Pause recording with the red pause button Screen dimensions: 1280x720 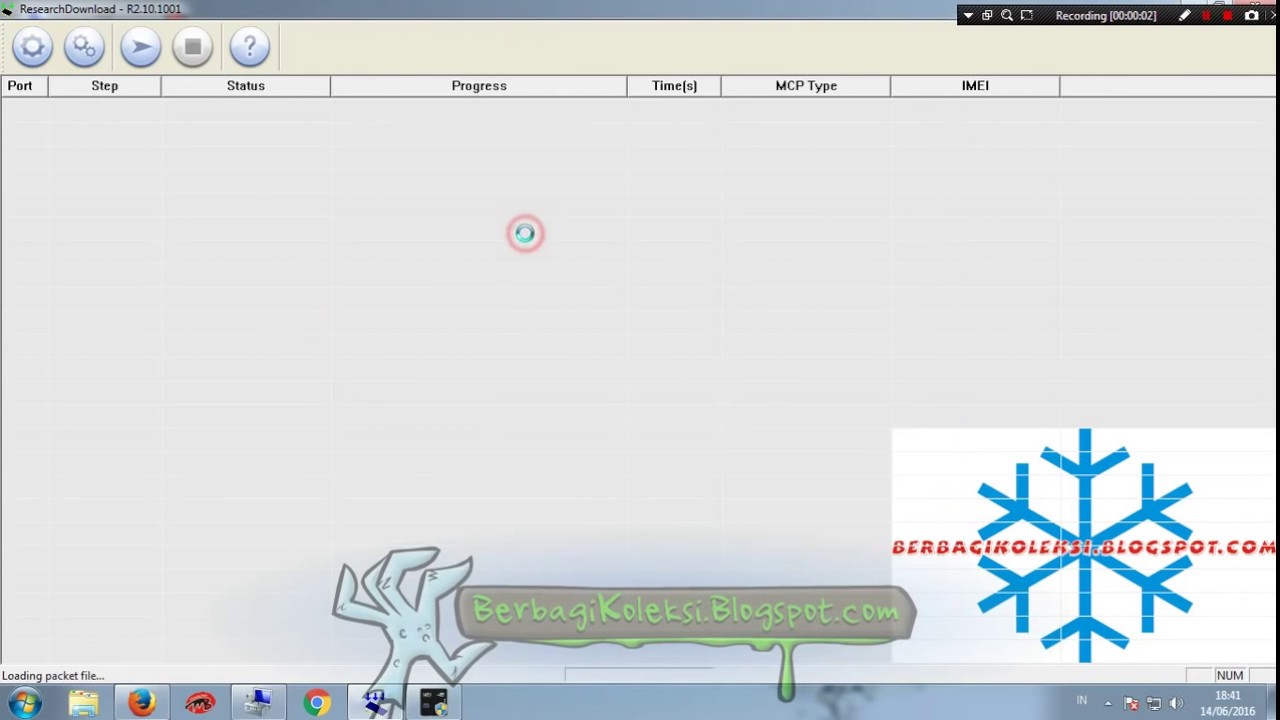click(x=1207, y=16)
